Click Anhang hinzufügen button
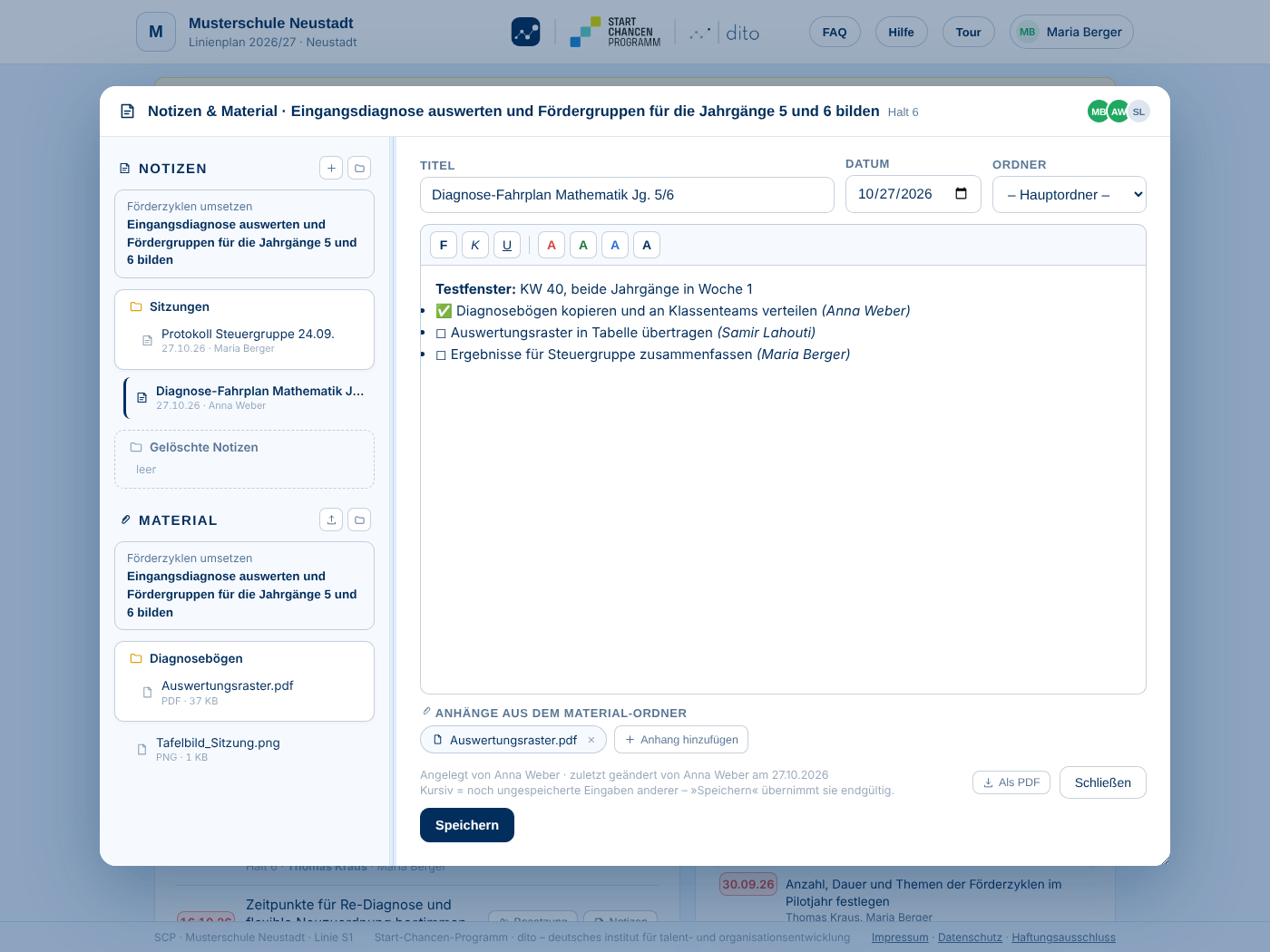The width and height of the screenshot is (1270, 952). 681,740
